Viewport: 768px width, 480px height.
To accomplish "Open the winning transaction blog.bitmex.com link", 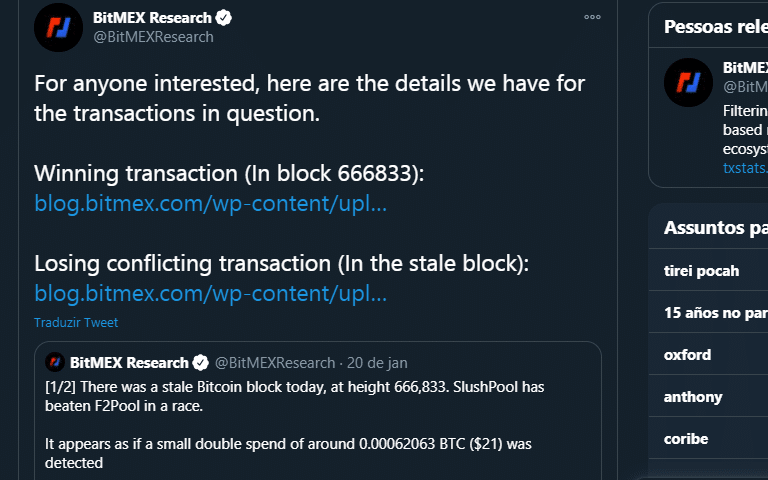I will pos(211,203).
